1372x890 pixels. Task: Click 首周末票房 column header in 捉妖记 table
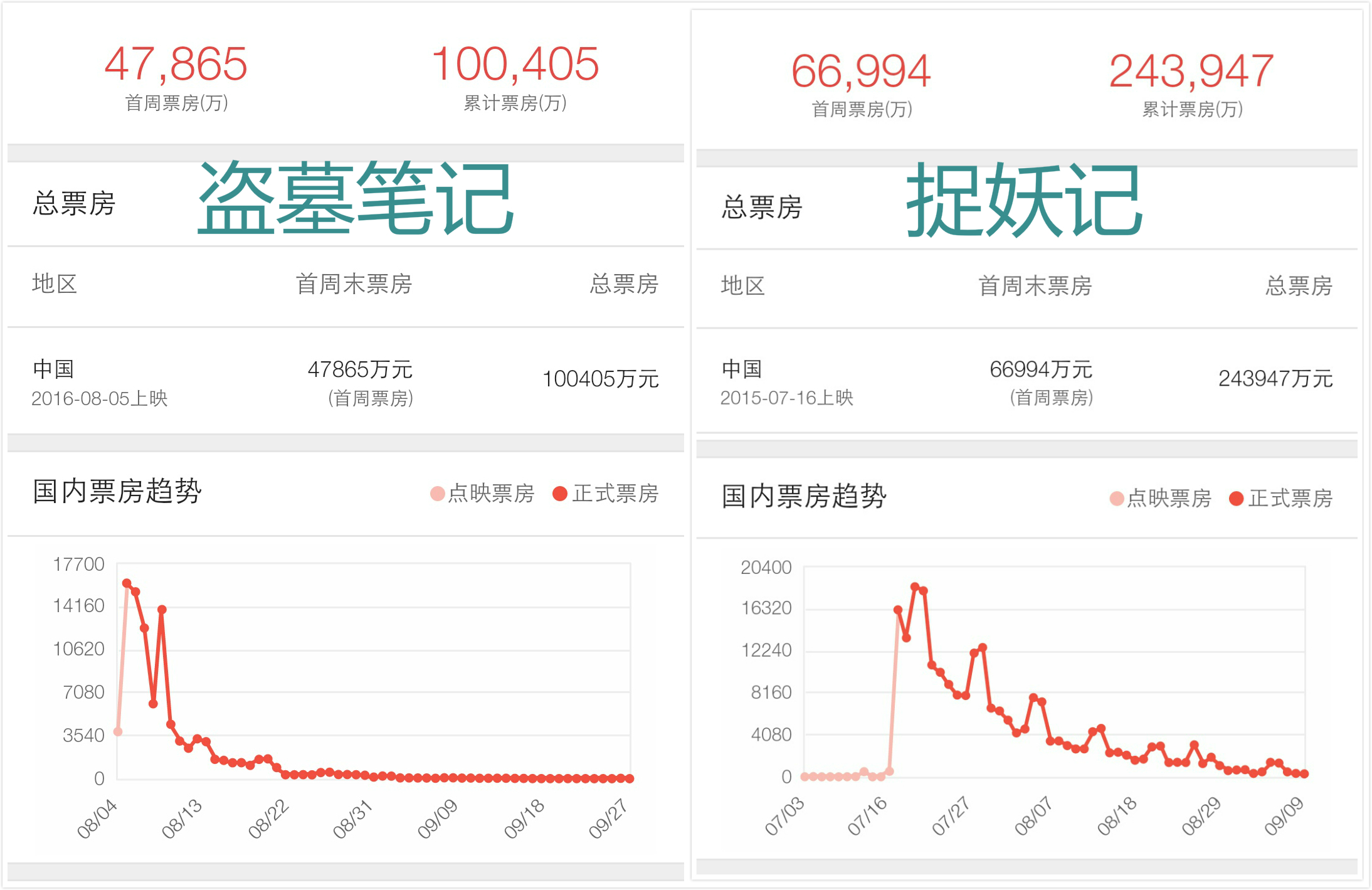coord(1035,287)
